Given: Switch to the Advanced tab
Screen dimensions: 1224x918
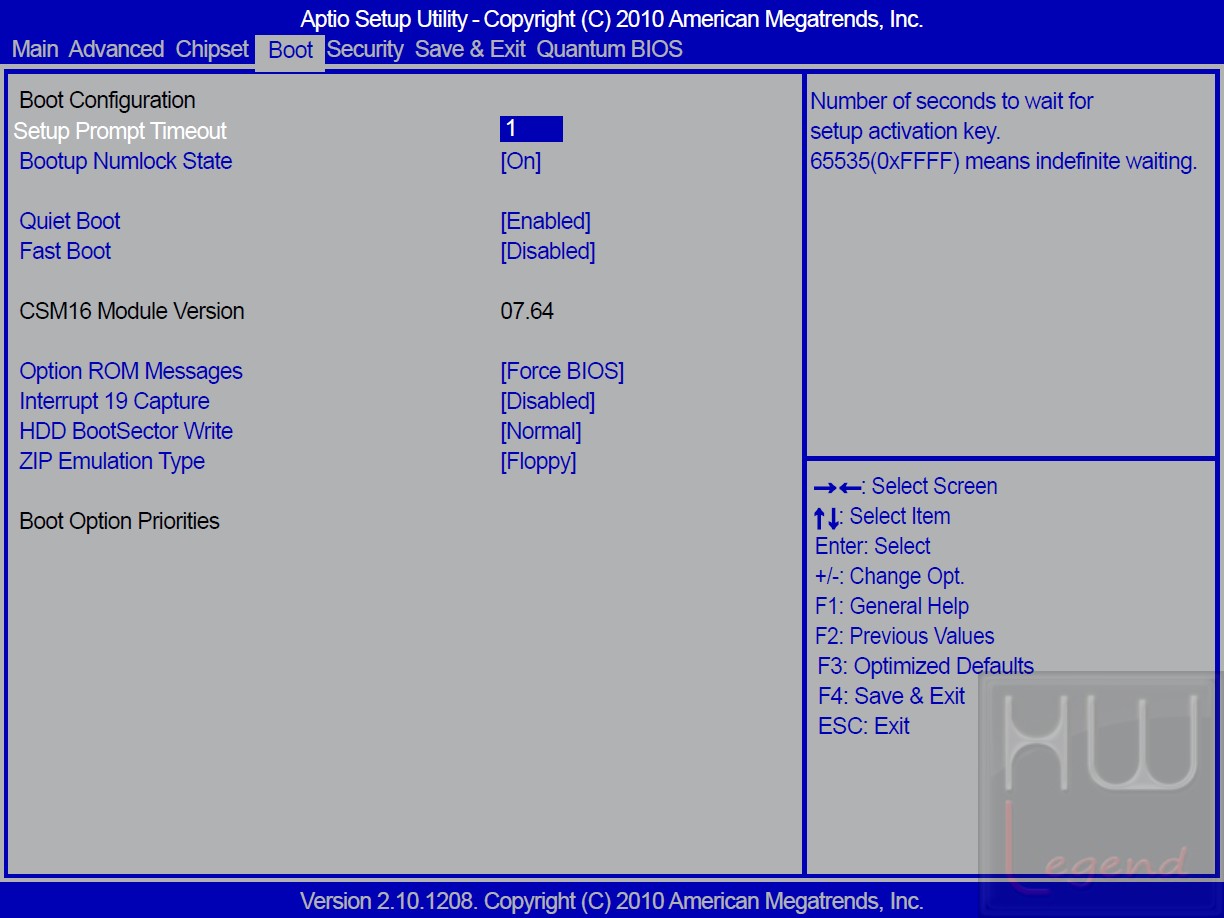Looking at the screenshot, I should pos(116,49).
